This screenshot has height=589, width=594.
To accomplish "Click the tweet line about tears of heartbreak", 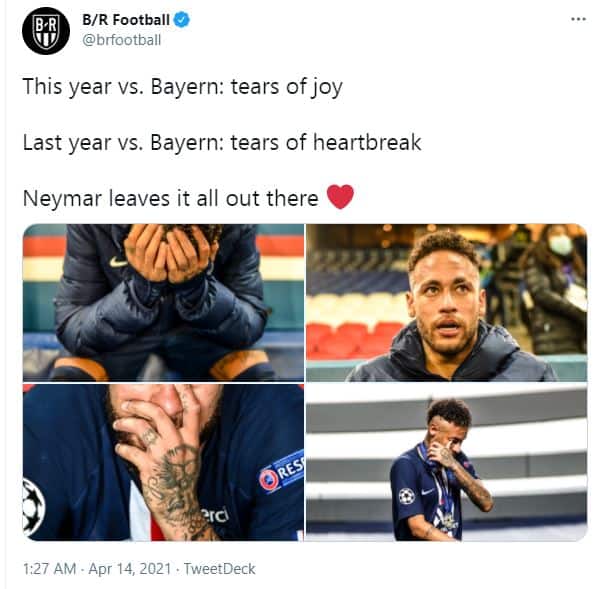I will 222,143.
